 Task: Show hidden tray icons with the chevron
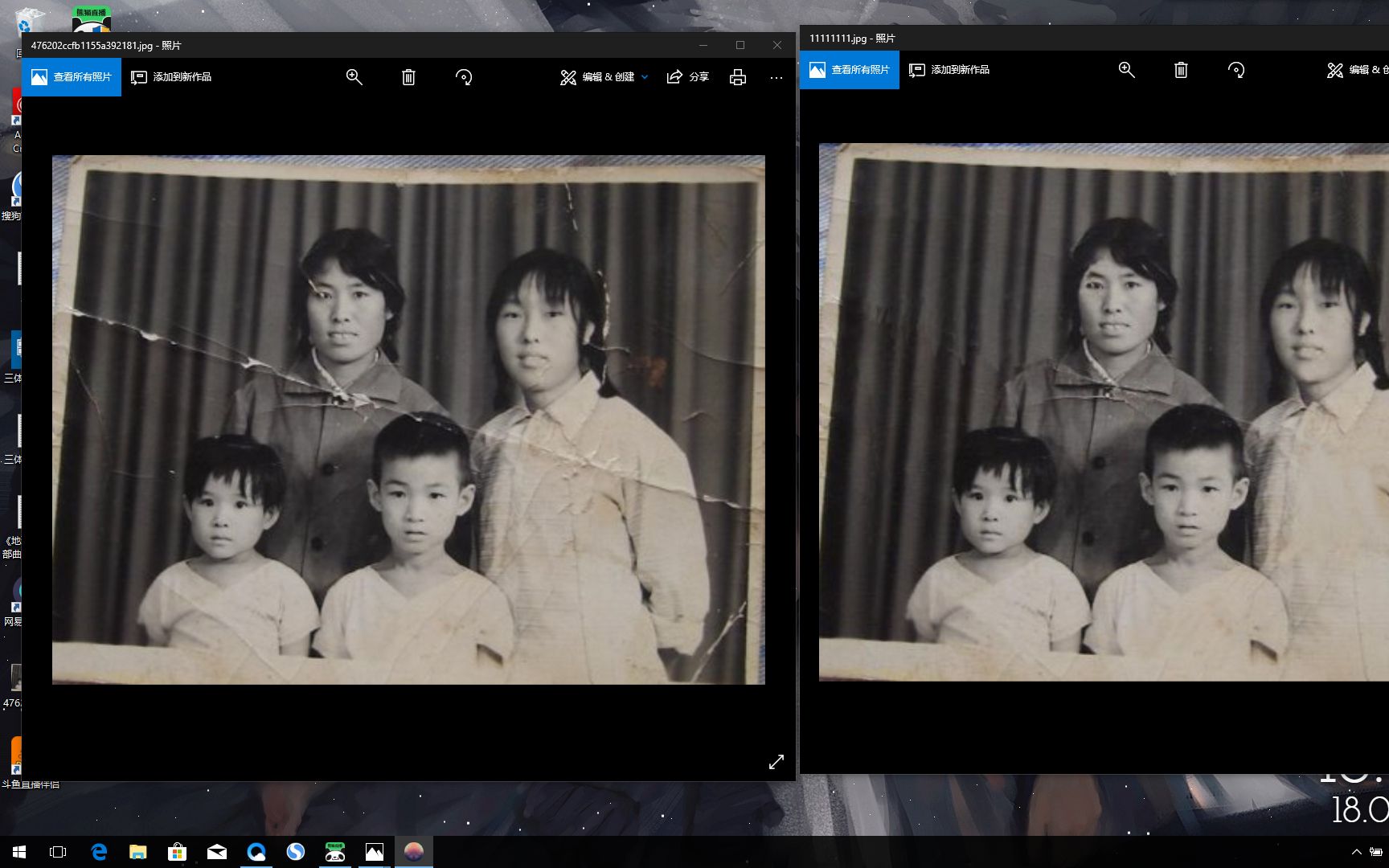(1357, 852)
